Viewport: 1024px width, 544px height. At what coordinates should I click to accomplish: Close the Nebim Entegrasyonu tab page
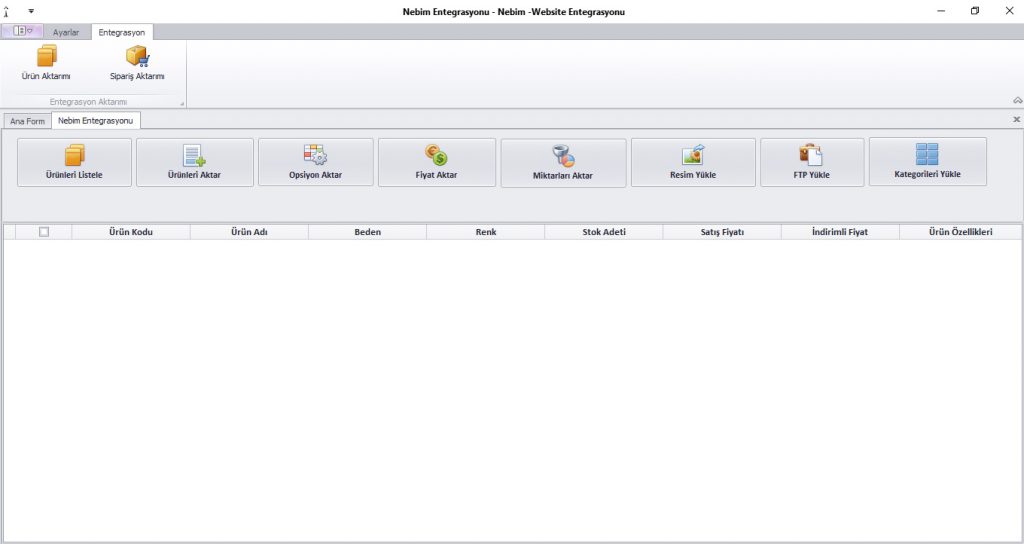[x=1016, y=120]
